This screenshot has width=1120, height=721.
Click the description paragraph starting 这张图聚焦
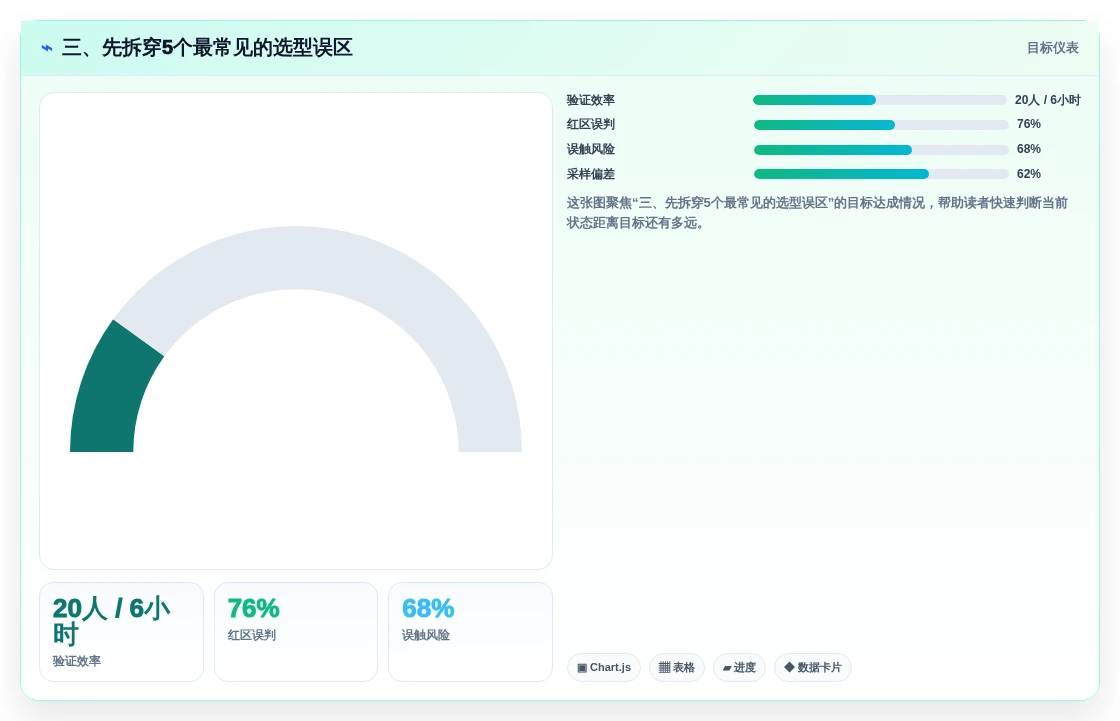817,213
